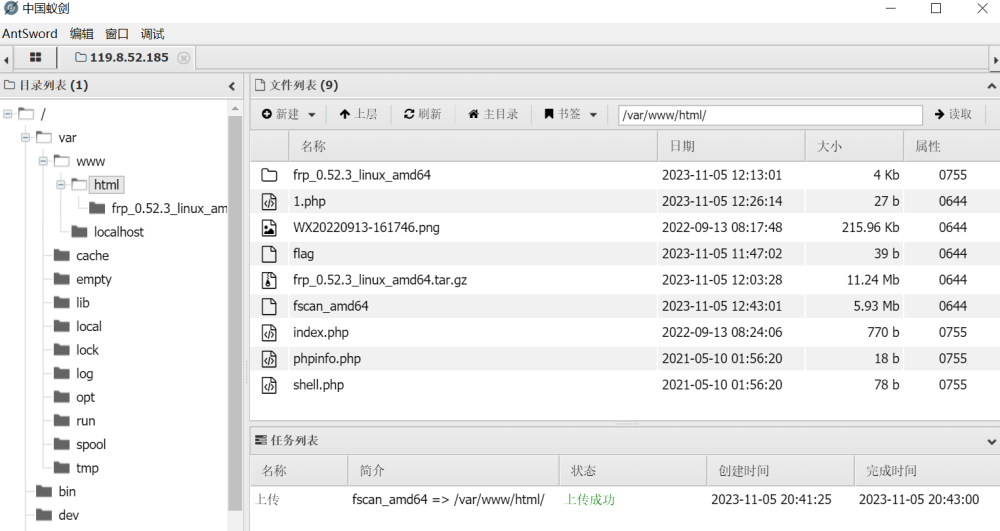
Task: Open the 编辑 menu
Action: coord(82,34)
